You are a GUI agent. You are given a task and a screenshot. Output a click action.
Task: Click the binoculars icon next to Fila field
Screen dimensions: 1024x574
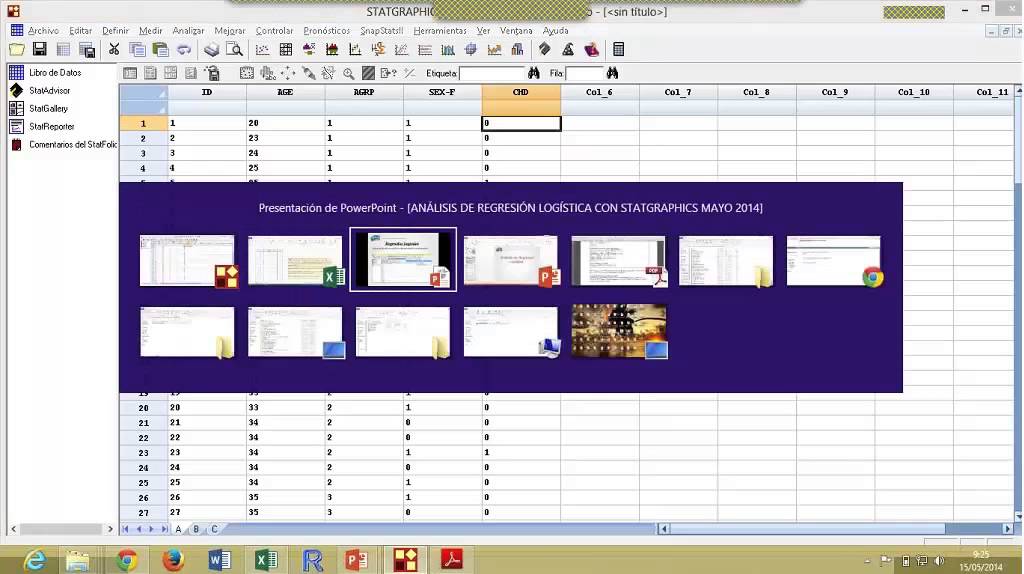(x=612, y=73)
